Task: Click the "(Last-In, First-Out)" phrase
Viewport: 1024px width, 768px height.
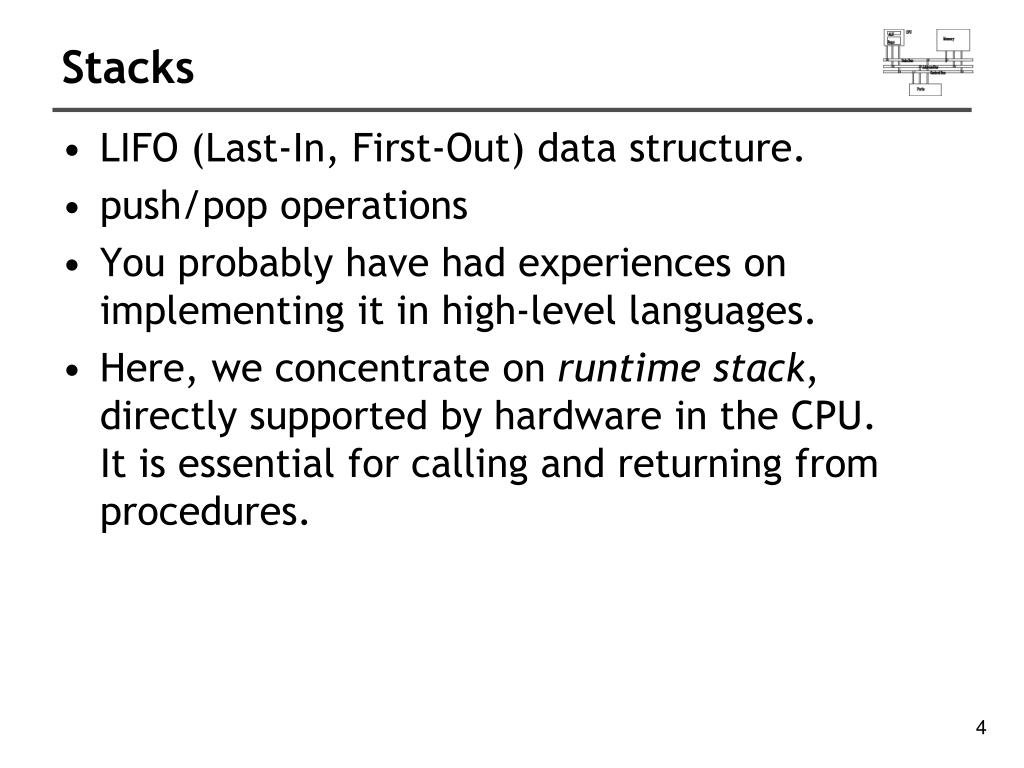Action: [x=359, y=150]
